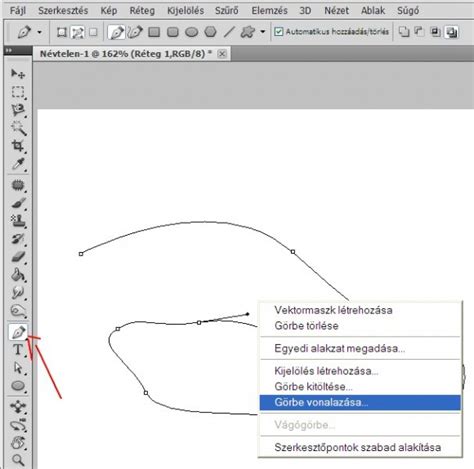474x469 pixels.
Task: Open the 3D menu
Action: tap(305, 11)
